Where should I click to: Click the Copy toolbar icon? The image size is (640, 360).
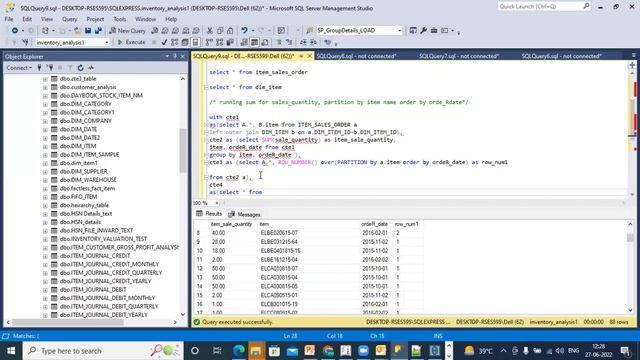220,31
